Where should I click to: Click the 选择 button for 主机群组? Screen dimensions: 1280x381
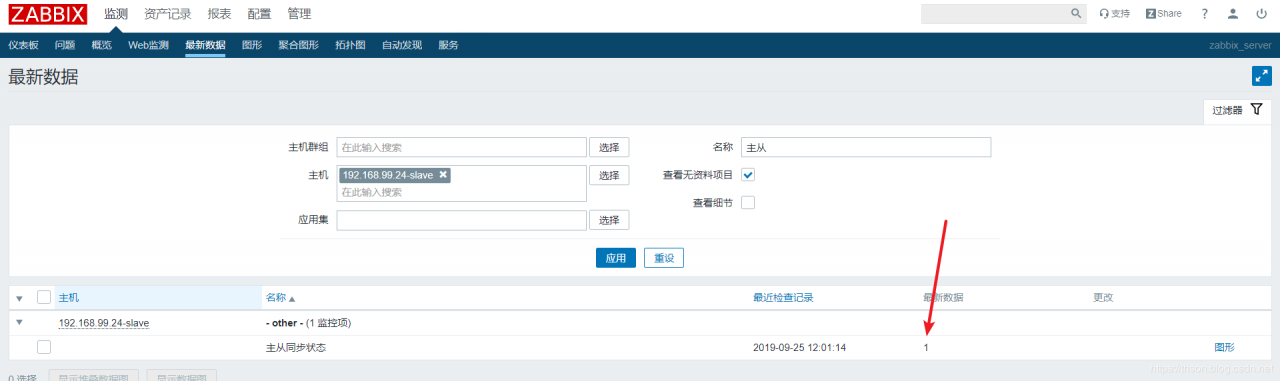[x=609, y=147]
